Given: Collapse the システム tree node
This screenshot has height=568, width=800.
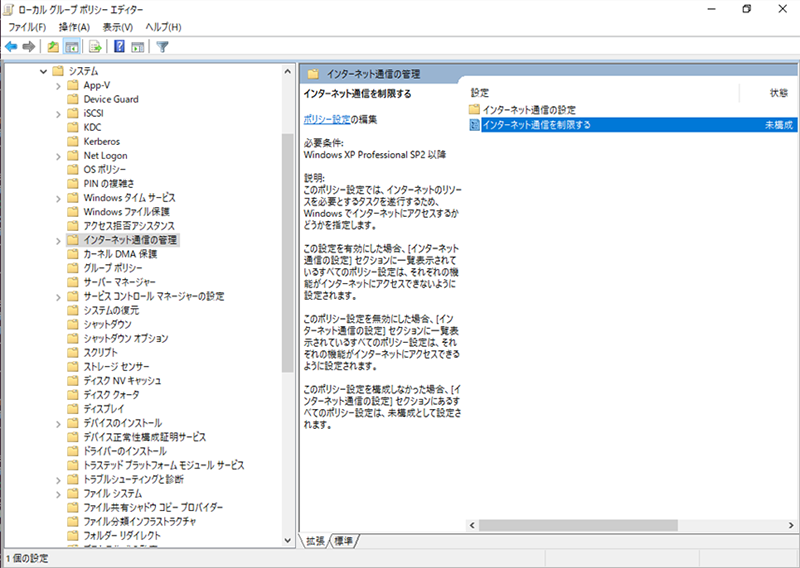Looking at the screenshot, I should (43, 71).
